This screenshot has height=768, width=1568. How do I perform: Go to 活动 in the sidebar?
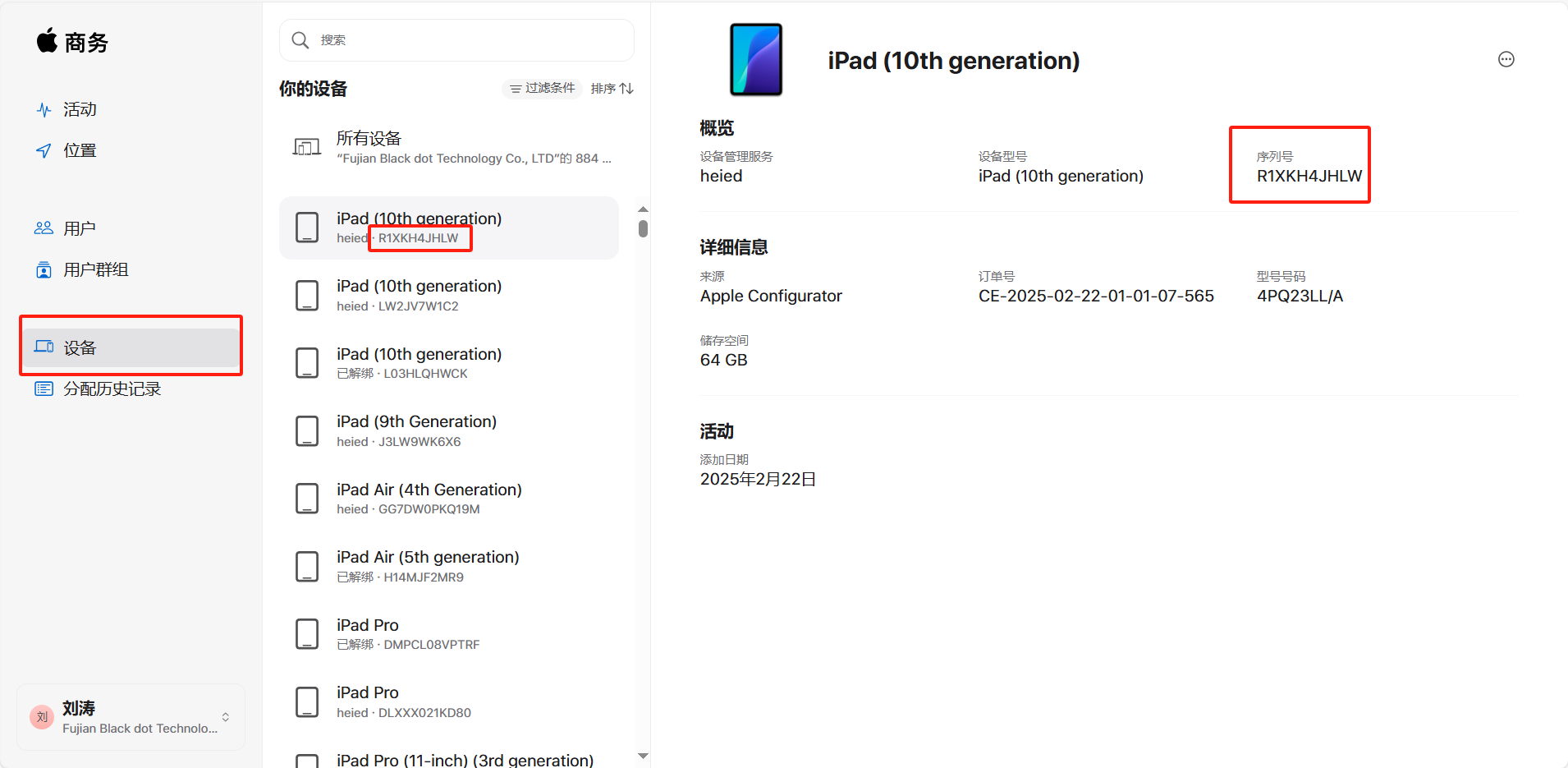pos(80,109)
